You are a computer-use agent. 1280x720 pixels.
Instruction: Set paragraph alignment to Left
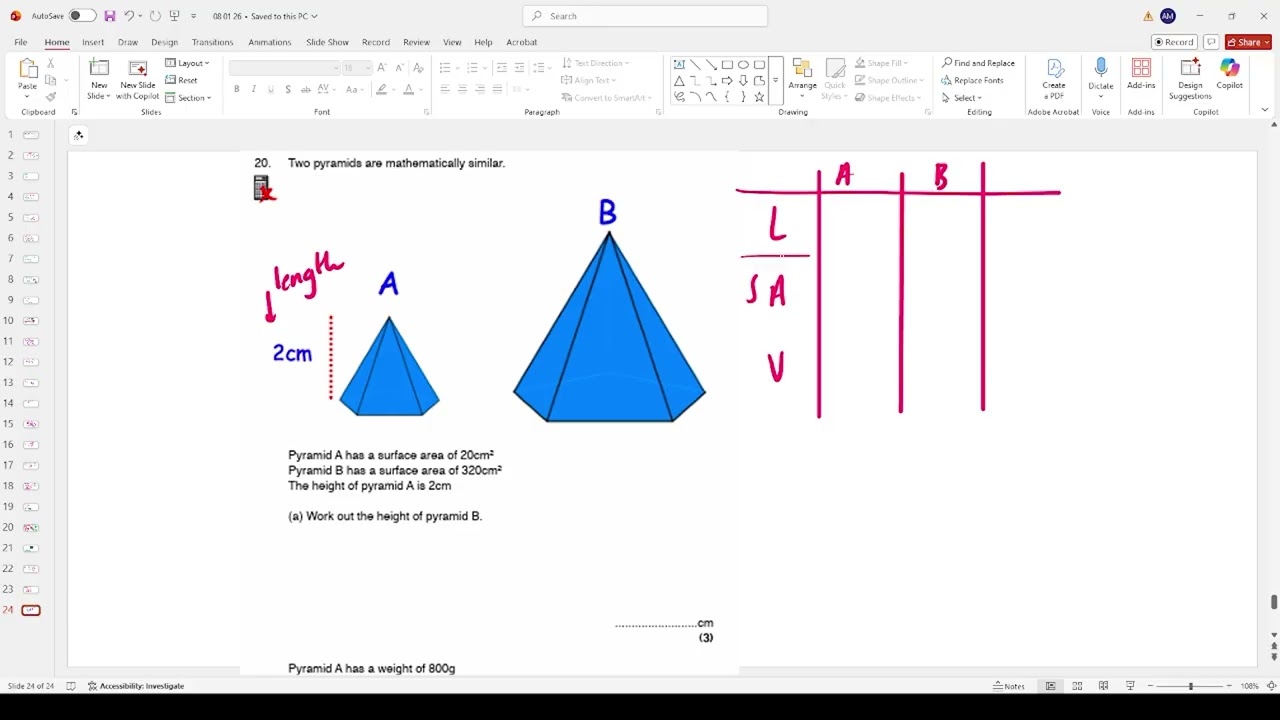(x=445, y=89)
